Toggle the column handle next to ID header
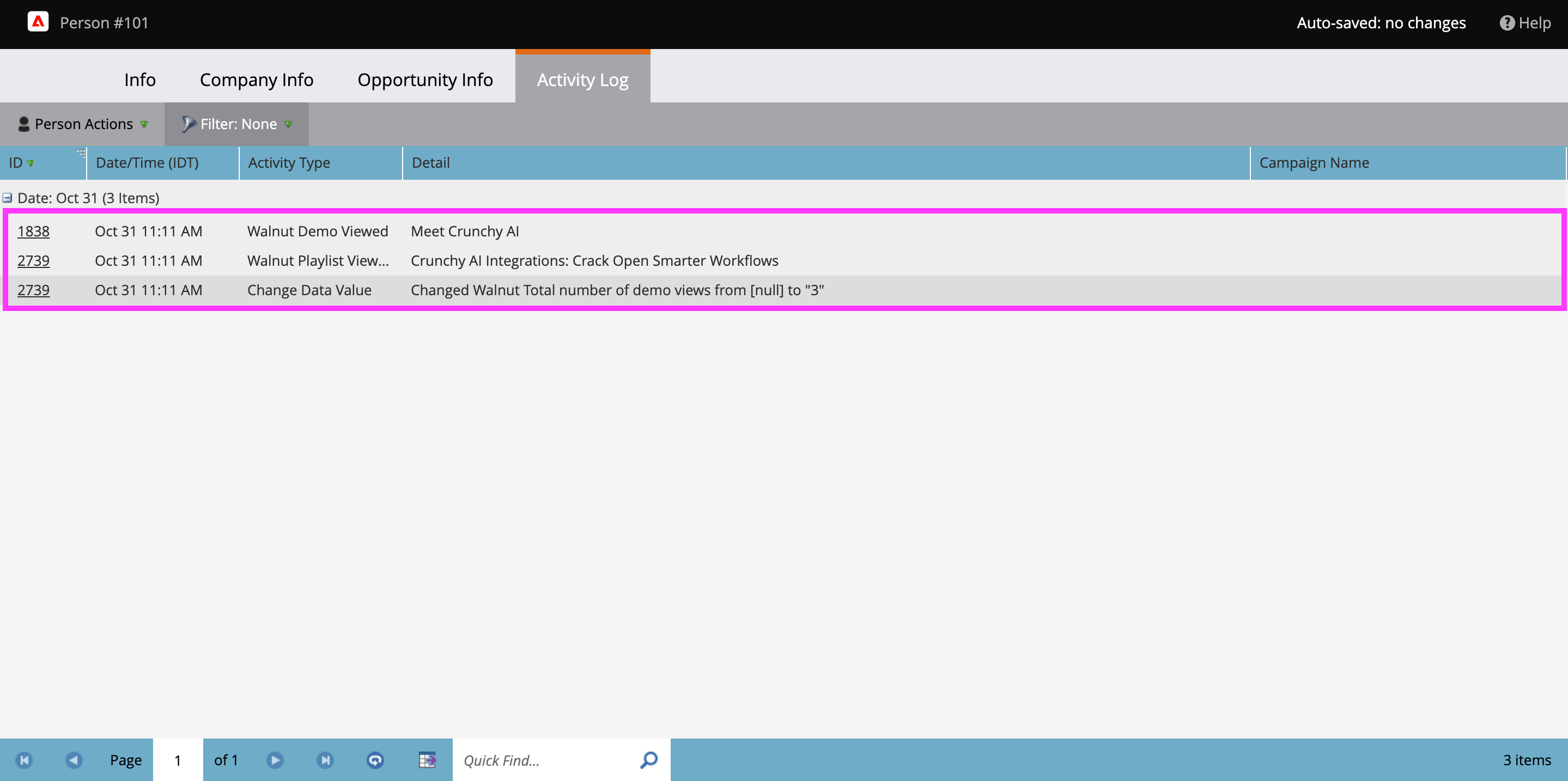The image size is (1568, 781). (x=80, y=153)
